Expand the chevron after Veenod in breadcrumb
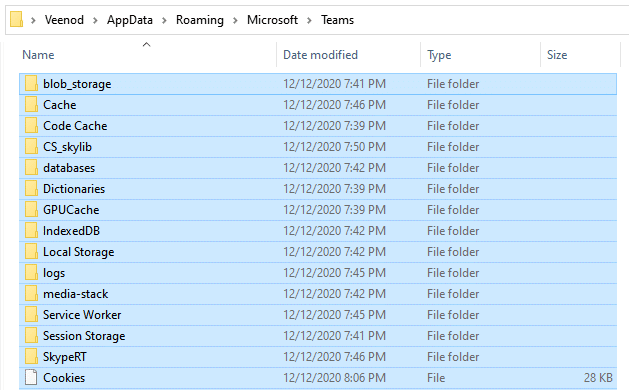 pos(95,20)
